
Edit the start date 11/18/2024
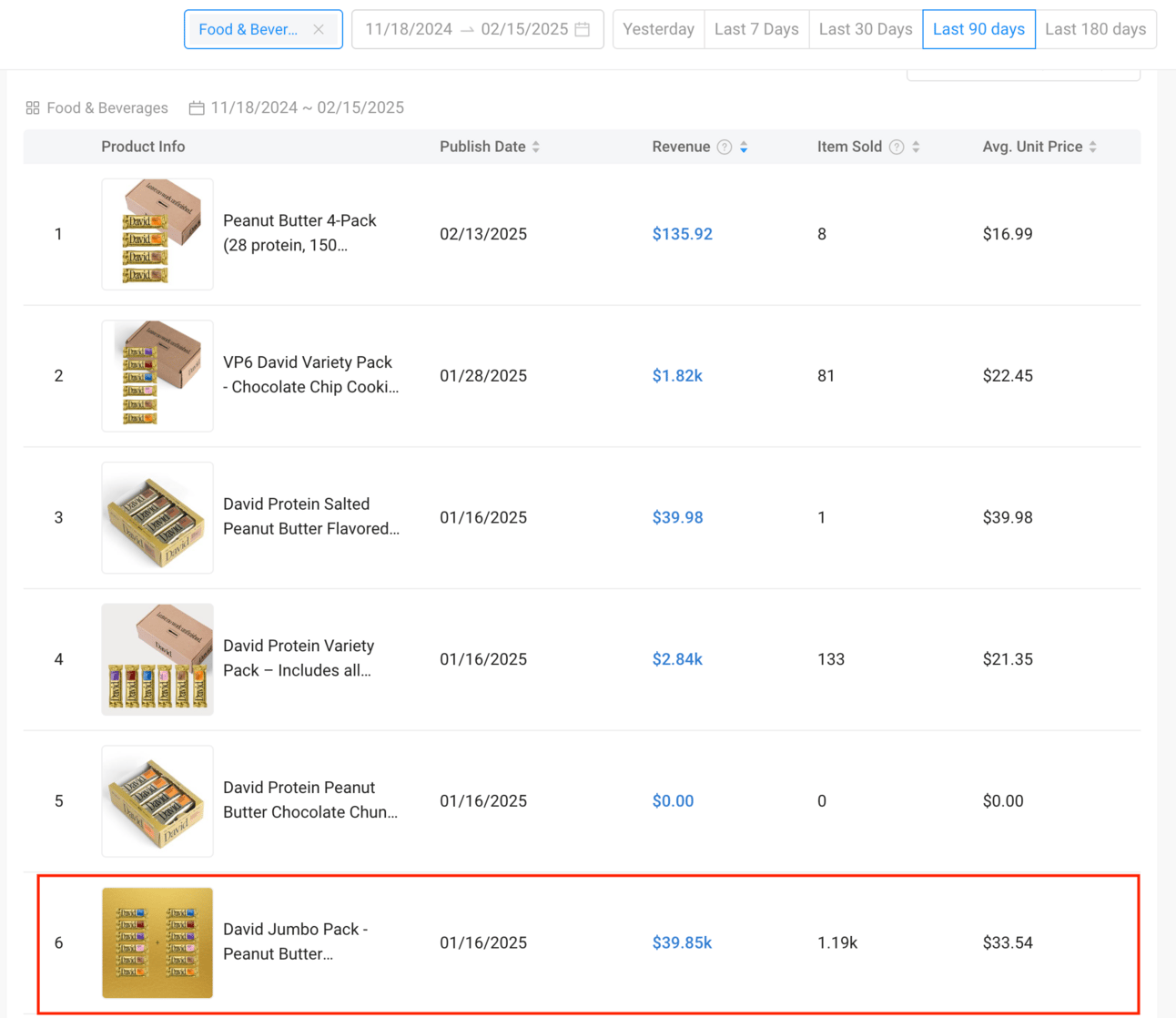[x=409, y=29]
